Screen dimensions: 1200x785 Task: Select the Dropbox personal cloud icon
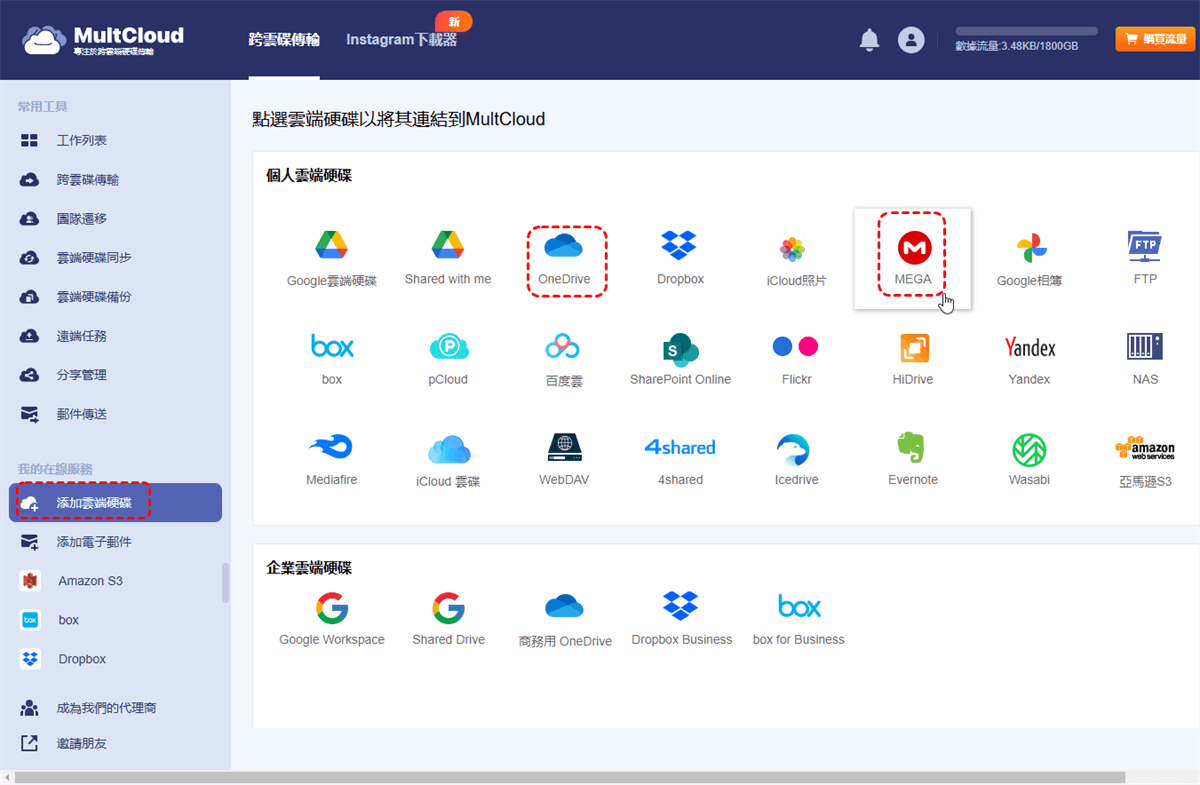(x=680, y=246)
